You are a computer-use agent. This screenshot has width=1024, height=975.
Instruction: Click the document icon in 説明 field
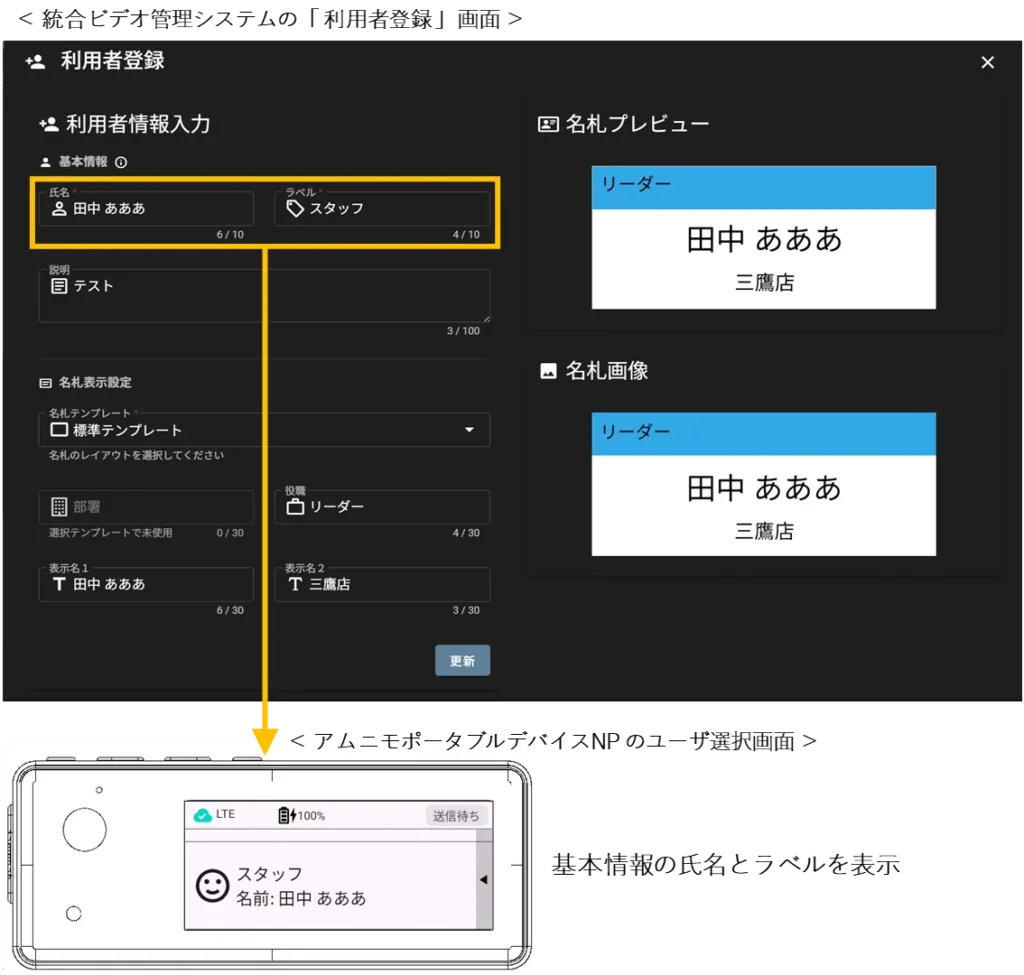point(59,286)
